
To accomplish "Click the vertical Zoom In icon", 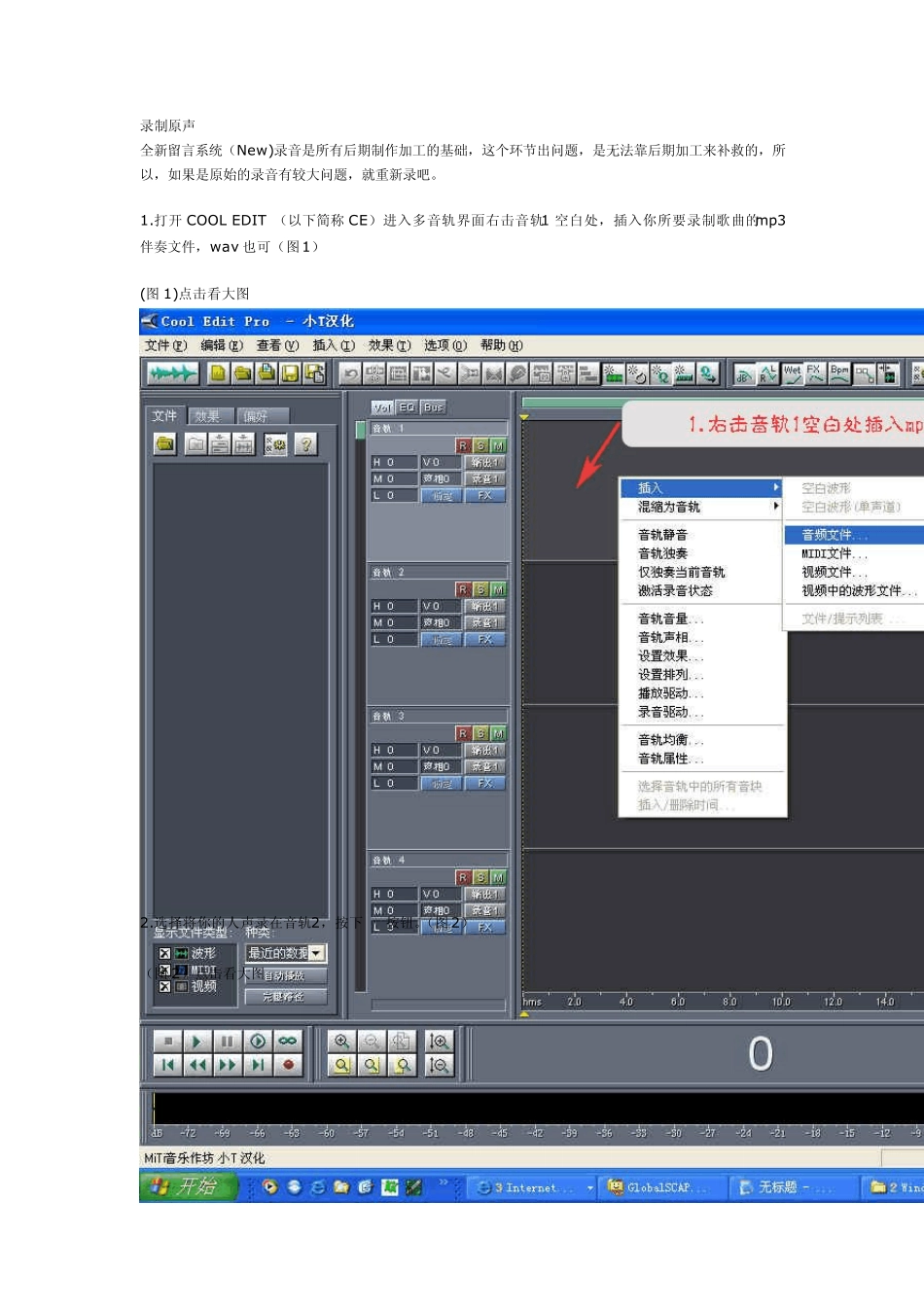I will [439, 1041].
